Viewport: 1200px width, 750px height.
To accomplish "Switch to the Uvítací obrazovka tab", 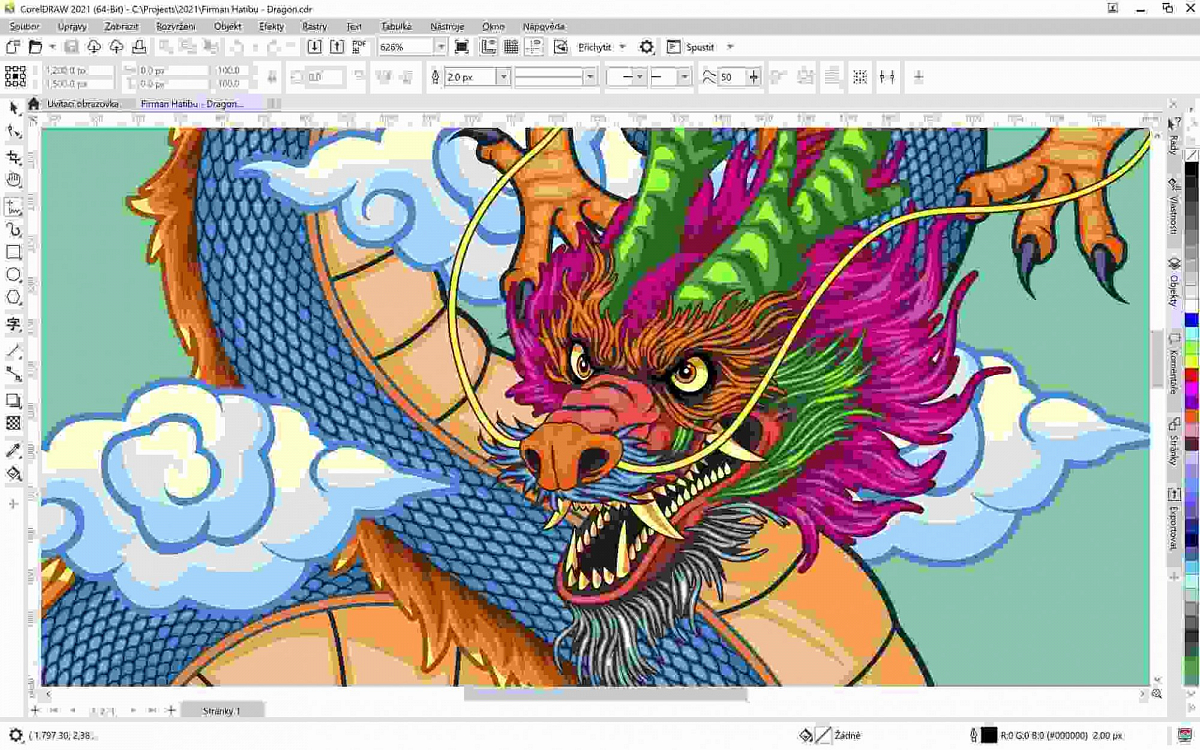I will click(x=85, y=103).
